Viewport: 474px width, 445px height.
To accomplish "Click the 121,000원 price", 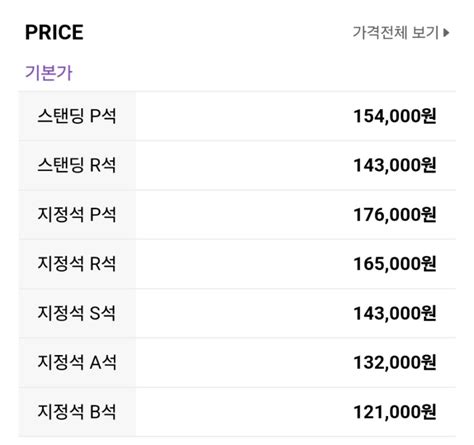I will pos(395,412).
